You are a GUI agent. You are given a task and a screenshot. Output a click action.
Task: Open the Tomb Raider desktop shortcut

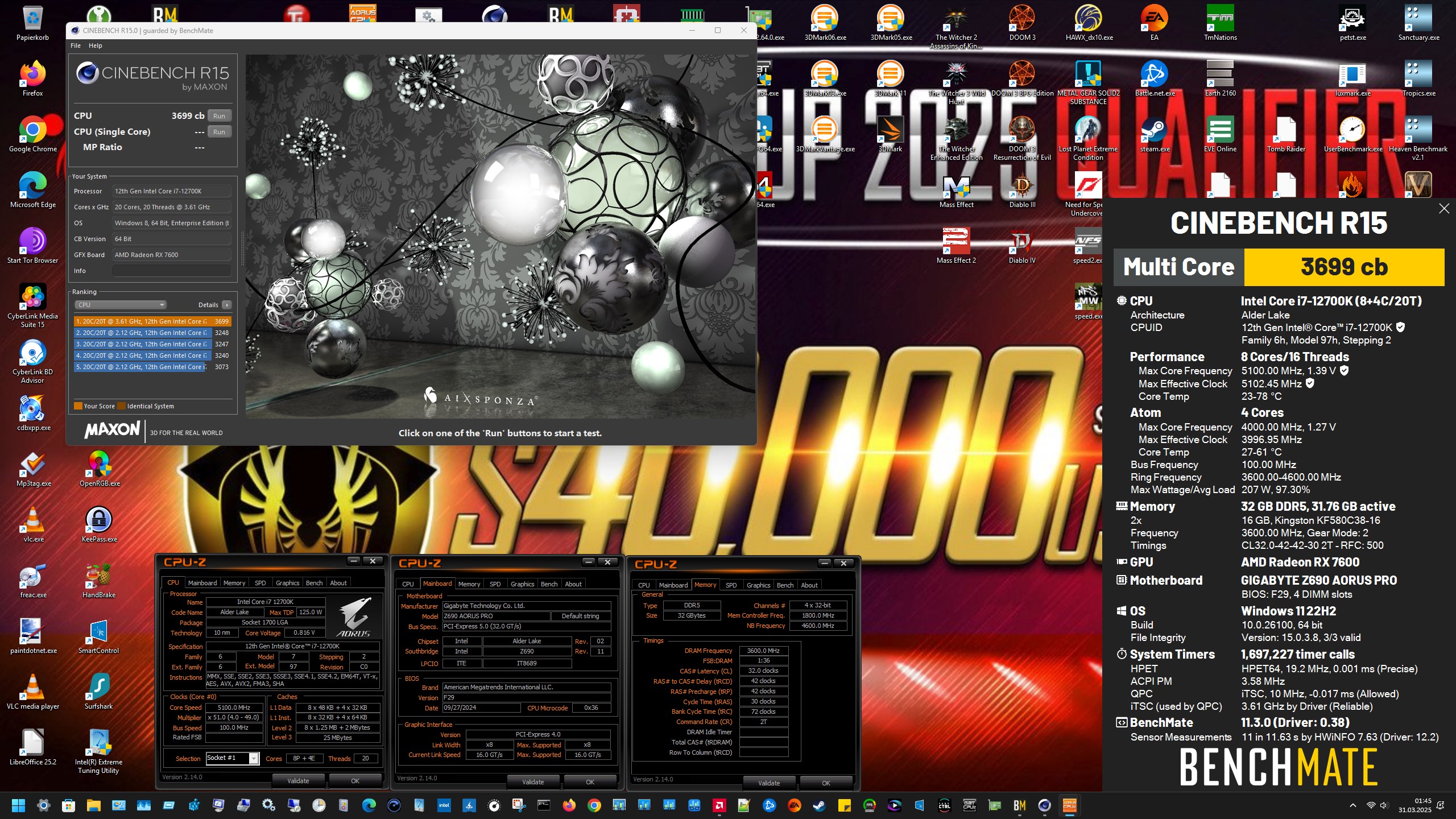[x=1286, y=135]
